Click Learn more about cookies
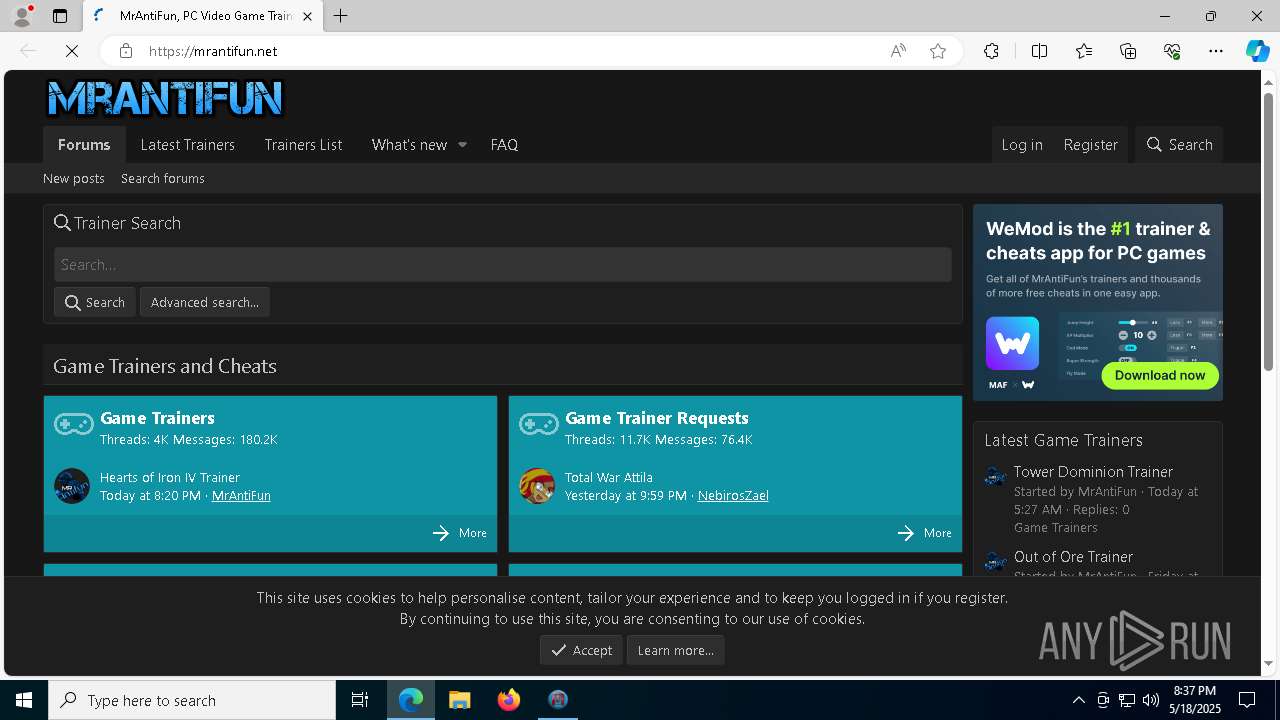The height and width of the screenshot is (720, 1280). [676, 650]
